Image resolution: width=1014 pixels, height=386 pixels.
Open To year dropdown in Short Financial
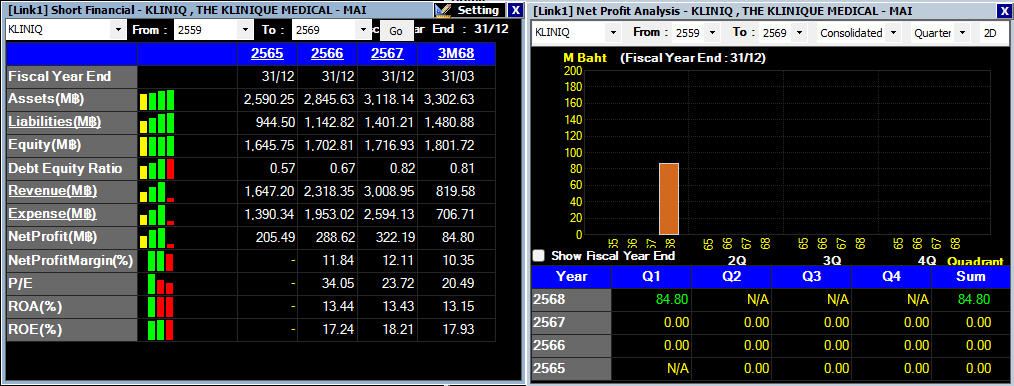point(364,30)
